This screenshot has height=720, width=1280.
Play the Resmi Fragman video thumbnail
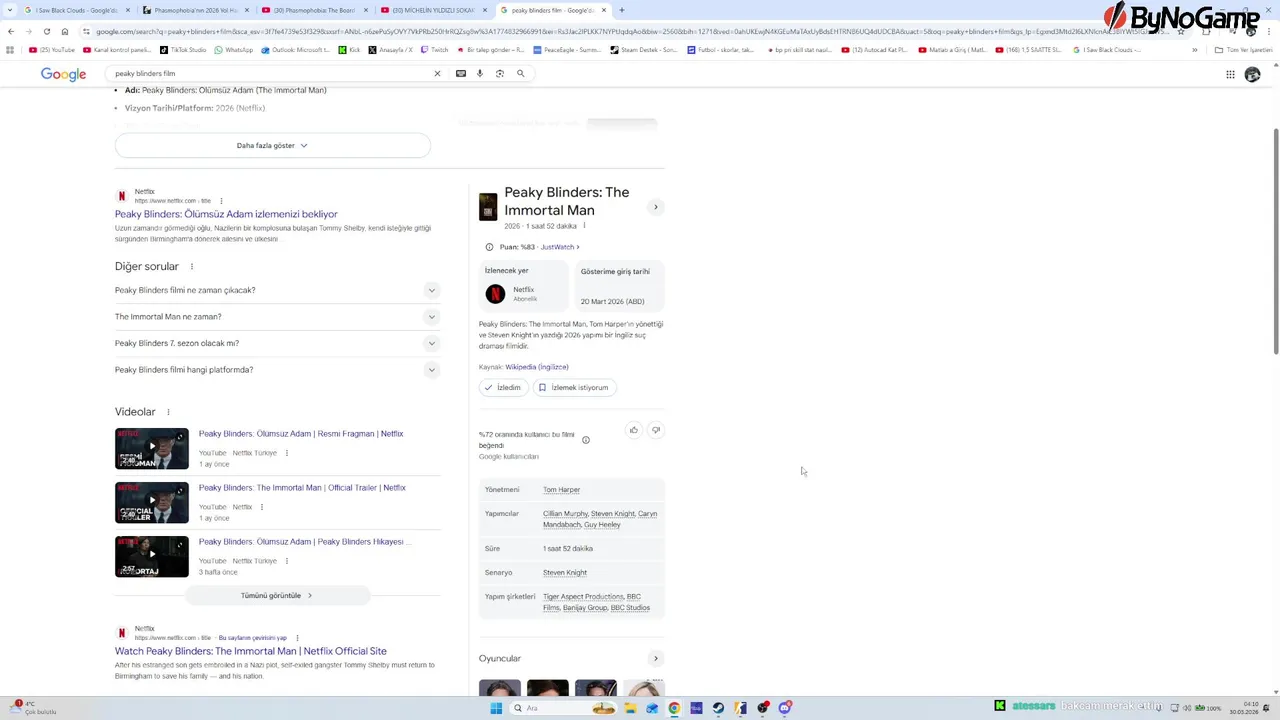click(152, 449)
